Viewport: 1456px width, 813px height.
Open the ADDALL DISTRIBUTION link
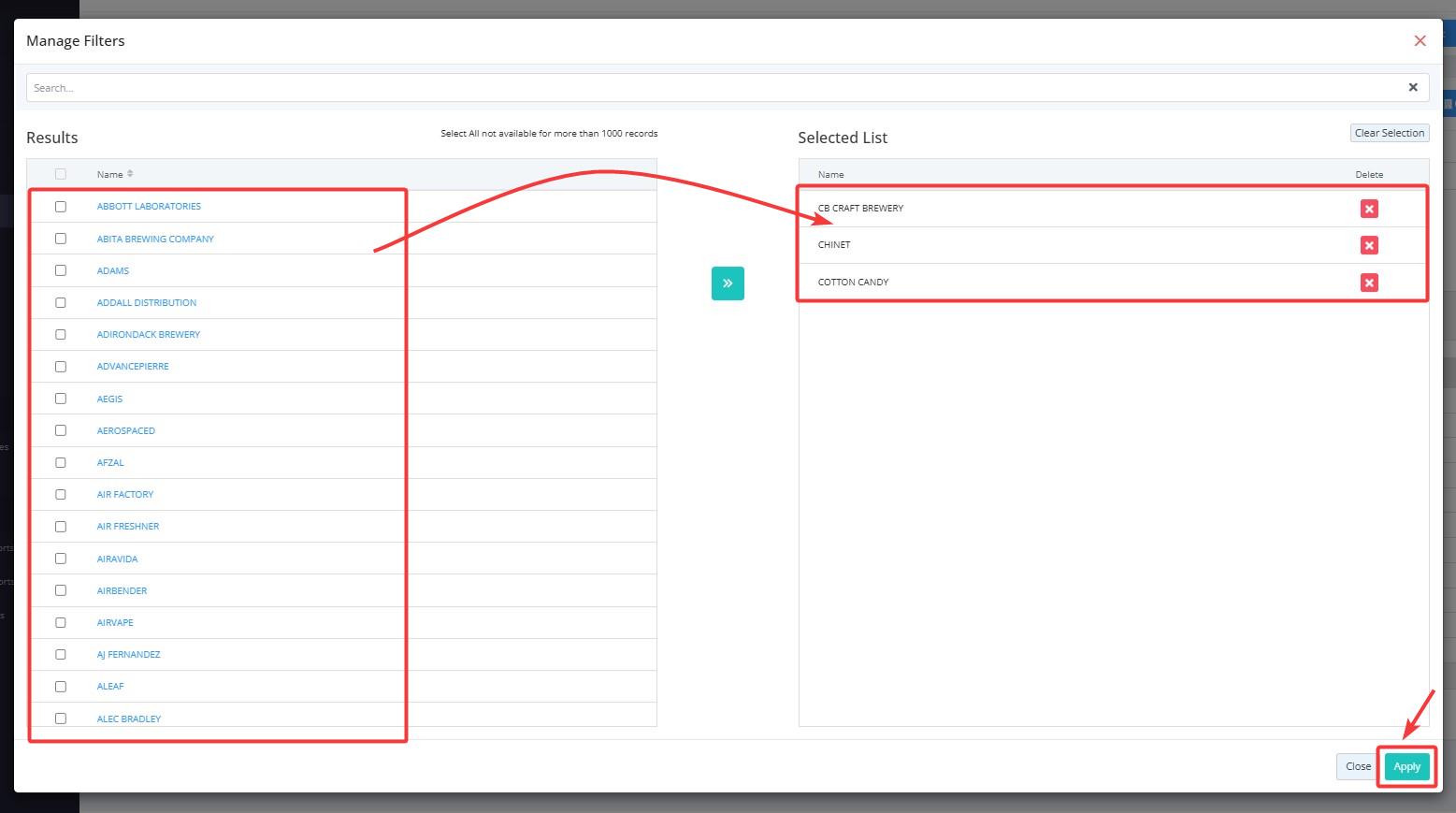[147, 302]
